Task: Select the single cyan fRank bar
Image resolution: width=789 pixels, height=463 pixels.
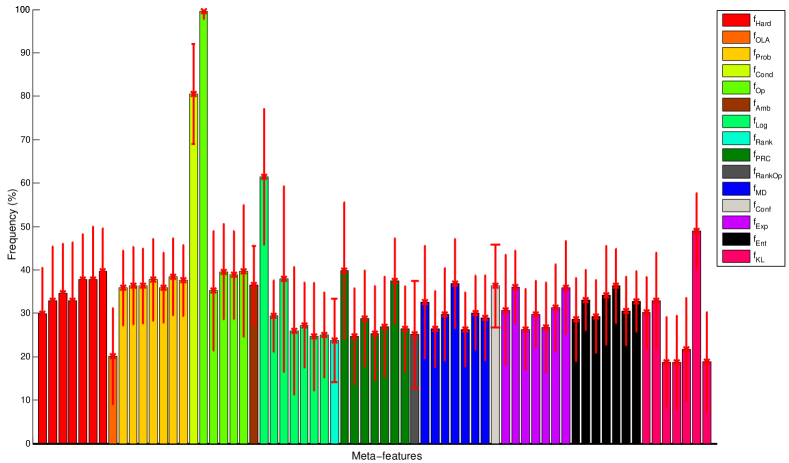Action: (334, 392)
